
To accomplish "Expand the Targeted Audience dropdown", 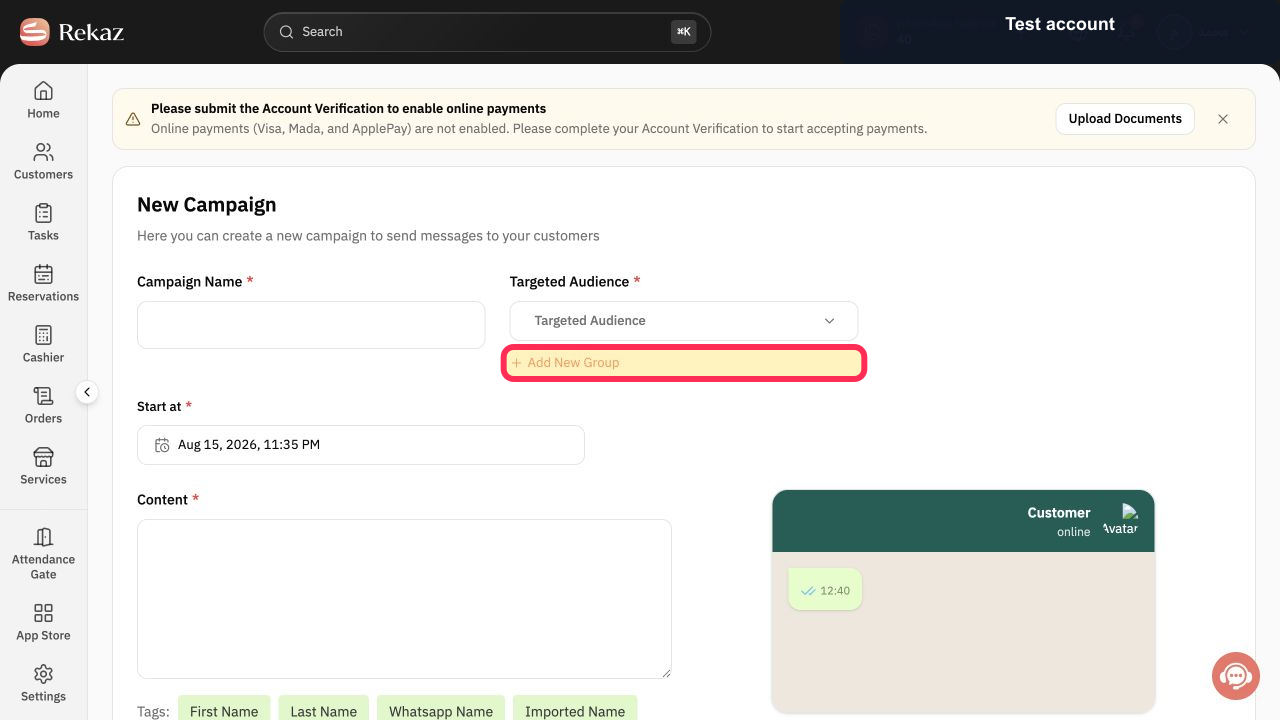I will click(684, 321).
